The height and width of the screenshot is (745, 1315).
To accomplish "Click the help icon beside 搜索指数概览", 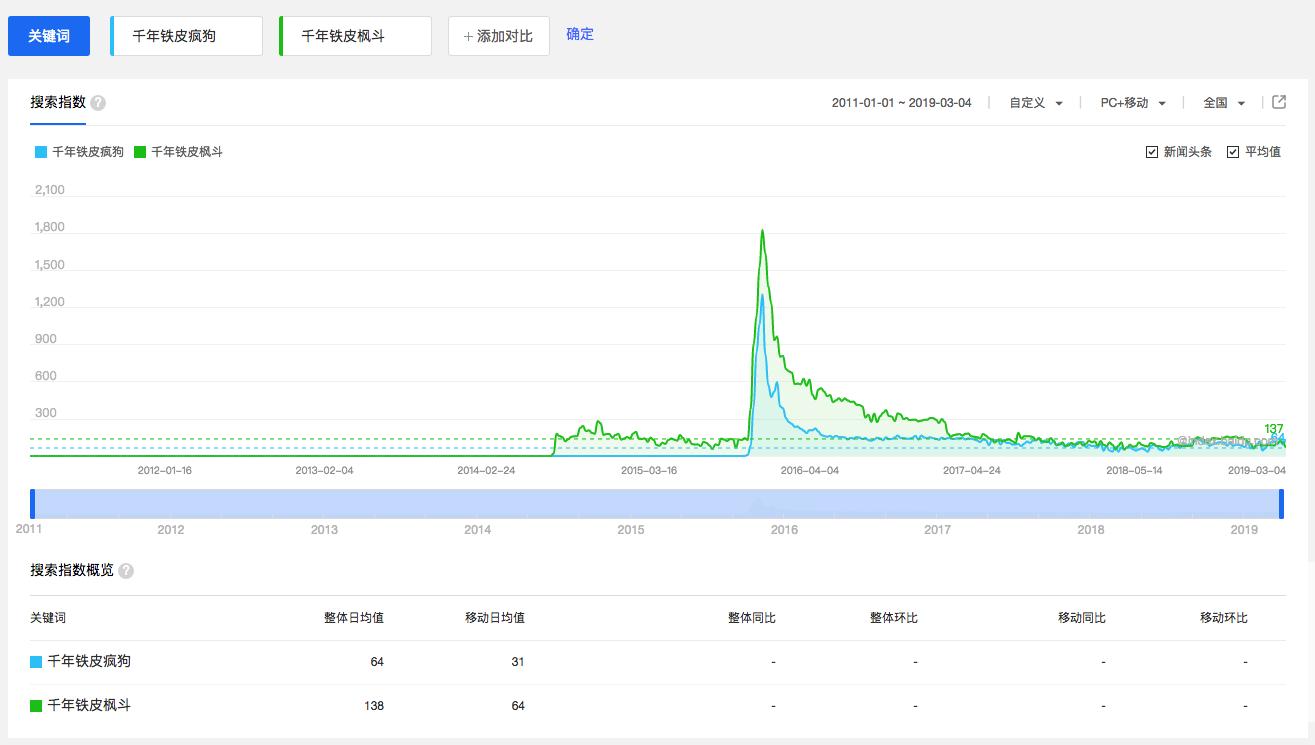I will pos(126,570).
